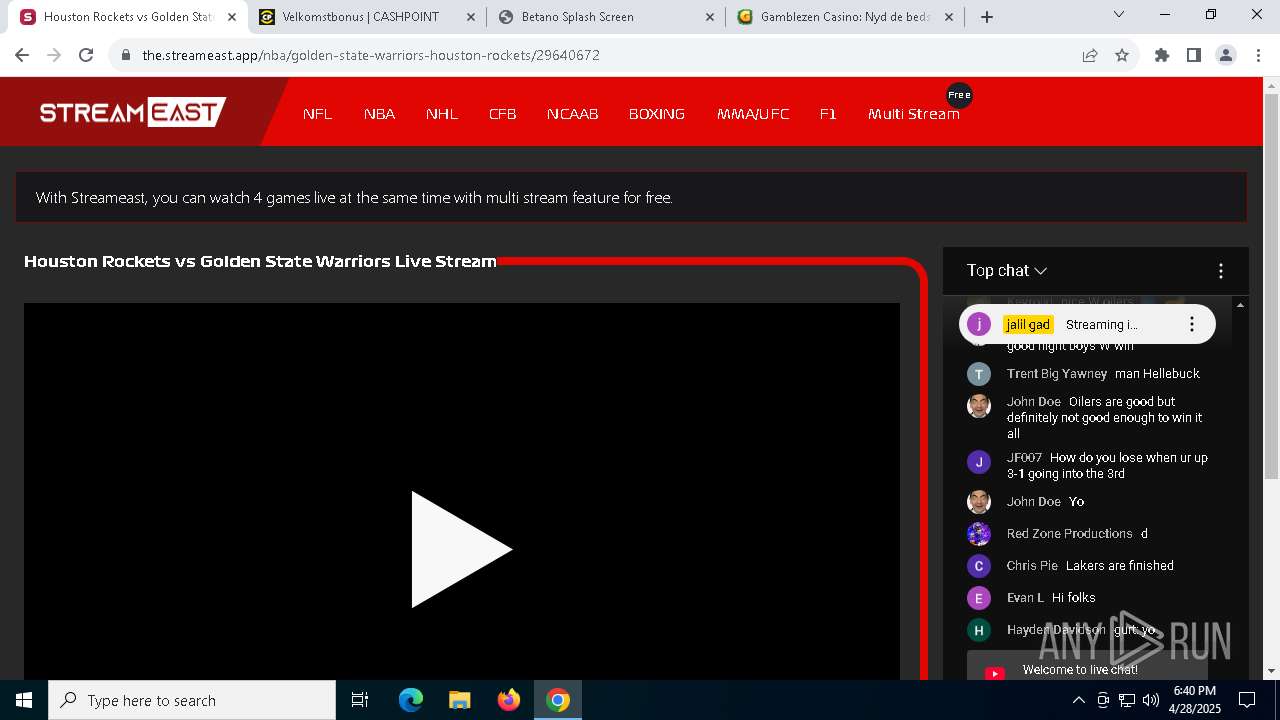The height and width of the screenshot is (720, 1280).
Task: Click Trent Big Yawney's avatar
Action: (979, 374)
